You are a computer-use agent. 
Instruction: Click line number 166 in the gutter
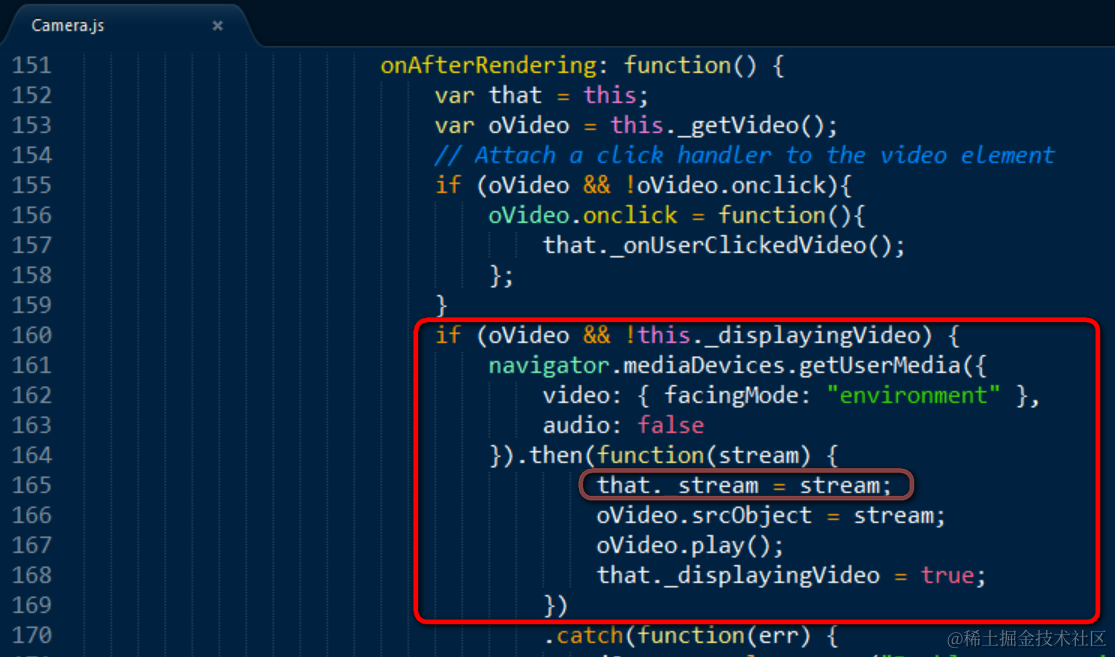click(x=32, y=515)
